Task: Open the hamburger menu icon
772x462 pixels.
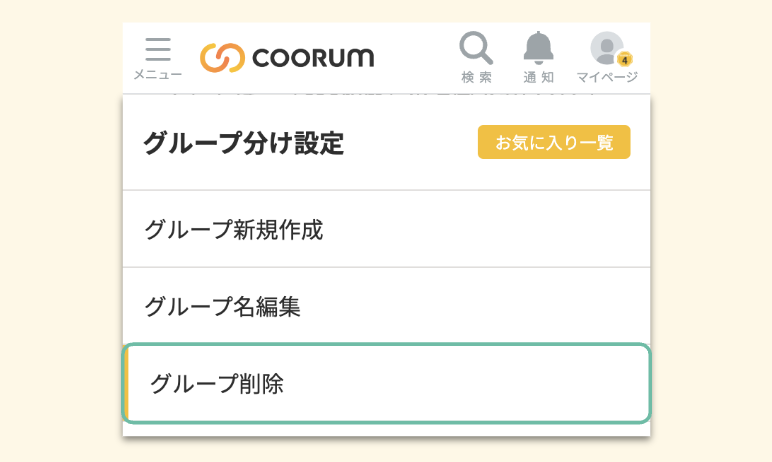Action: coord(158,50)
